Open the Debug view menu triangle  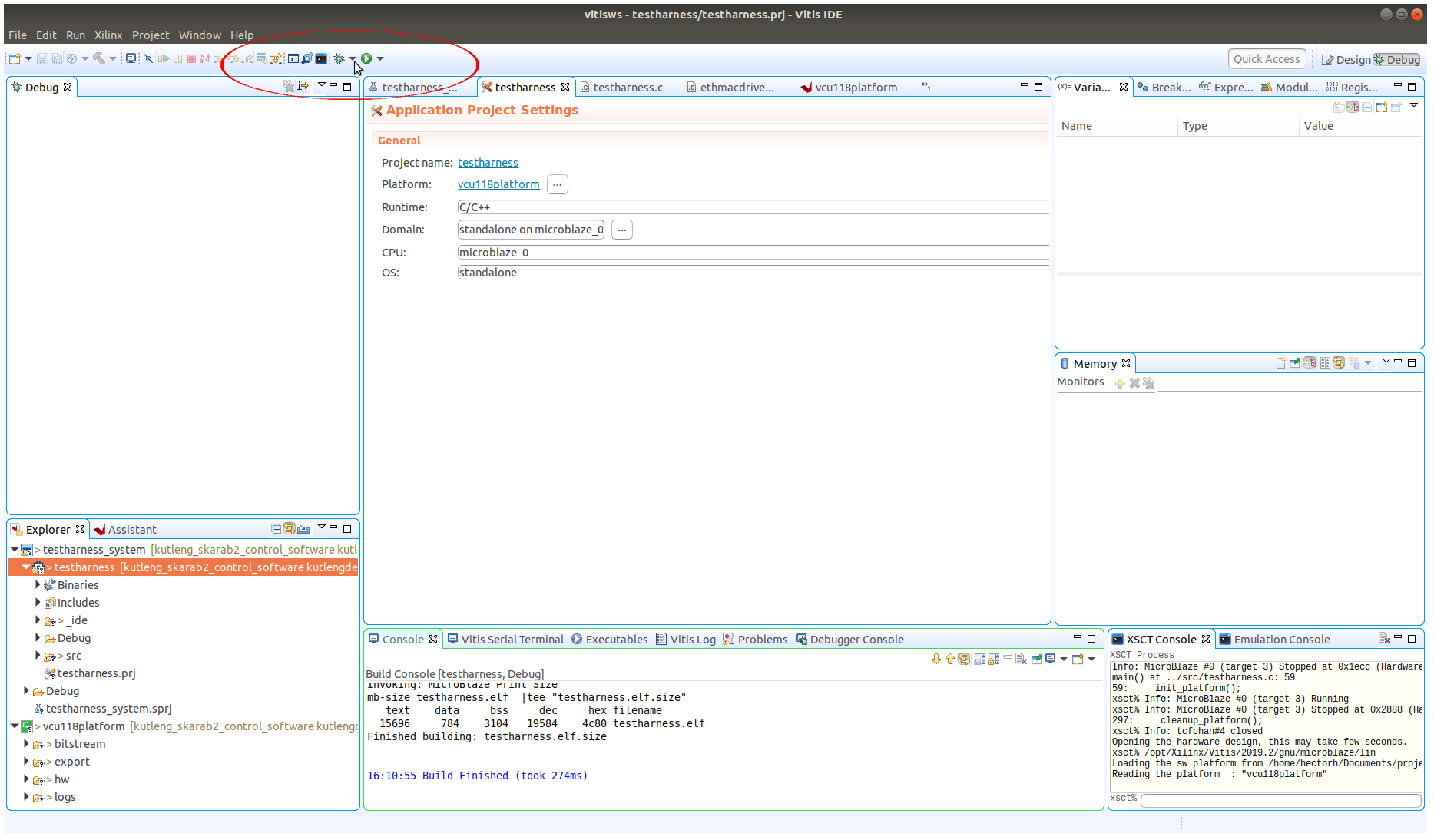click(x=322, y=85)
